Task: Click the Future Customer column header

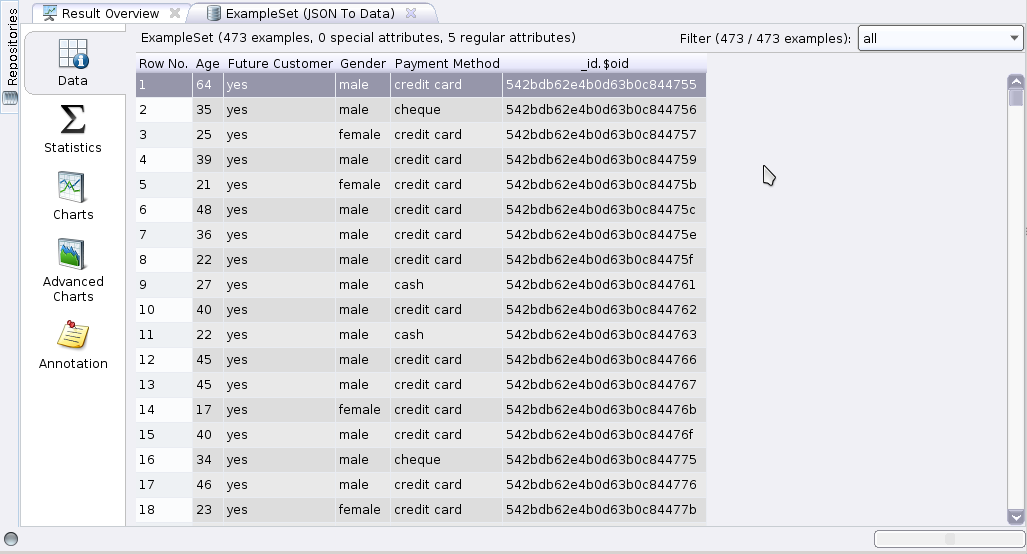Action: [x=280, y=63]
